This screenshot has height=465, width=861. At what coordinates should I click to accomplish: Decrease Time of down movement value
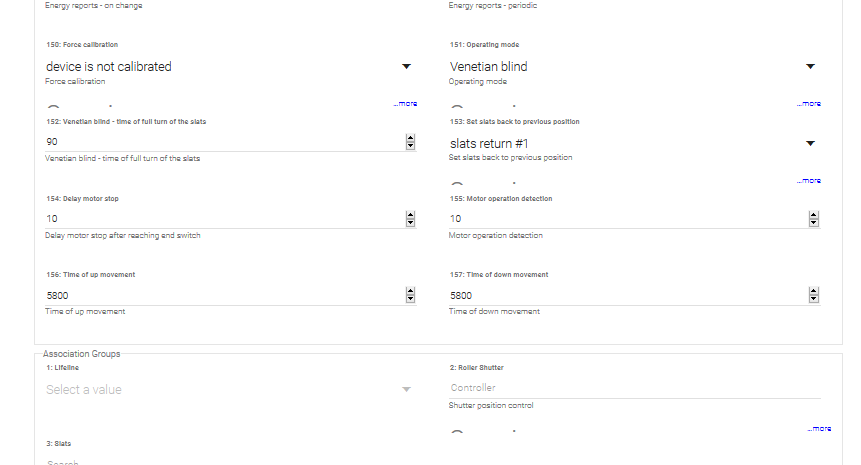click(x=813, y=299)
